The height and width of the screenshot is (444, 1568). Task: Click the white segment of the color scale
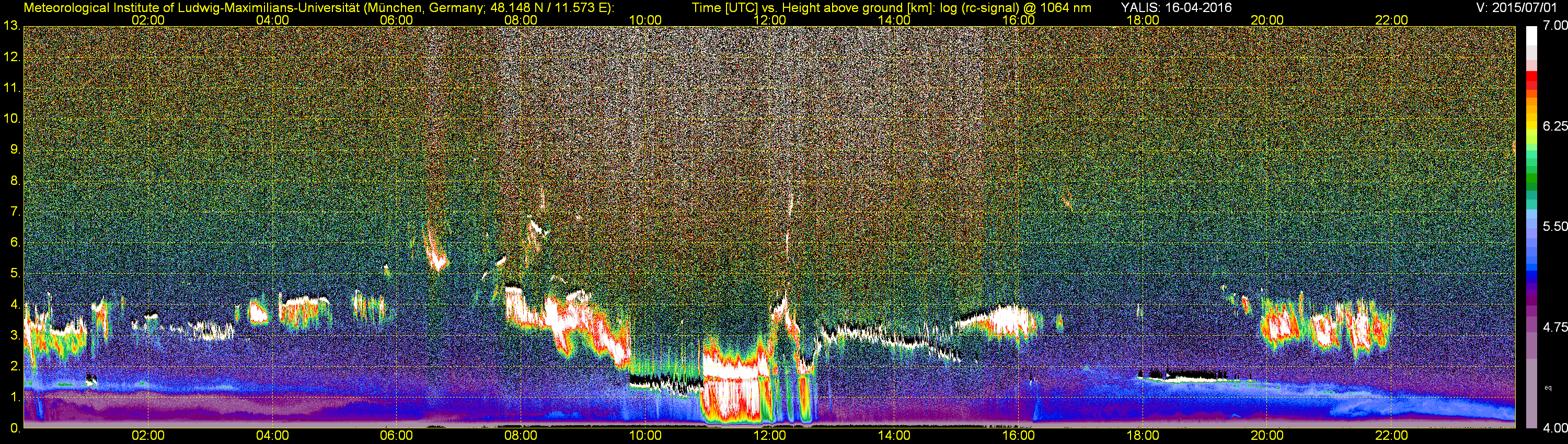click(x=1531, y=36)
